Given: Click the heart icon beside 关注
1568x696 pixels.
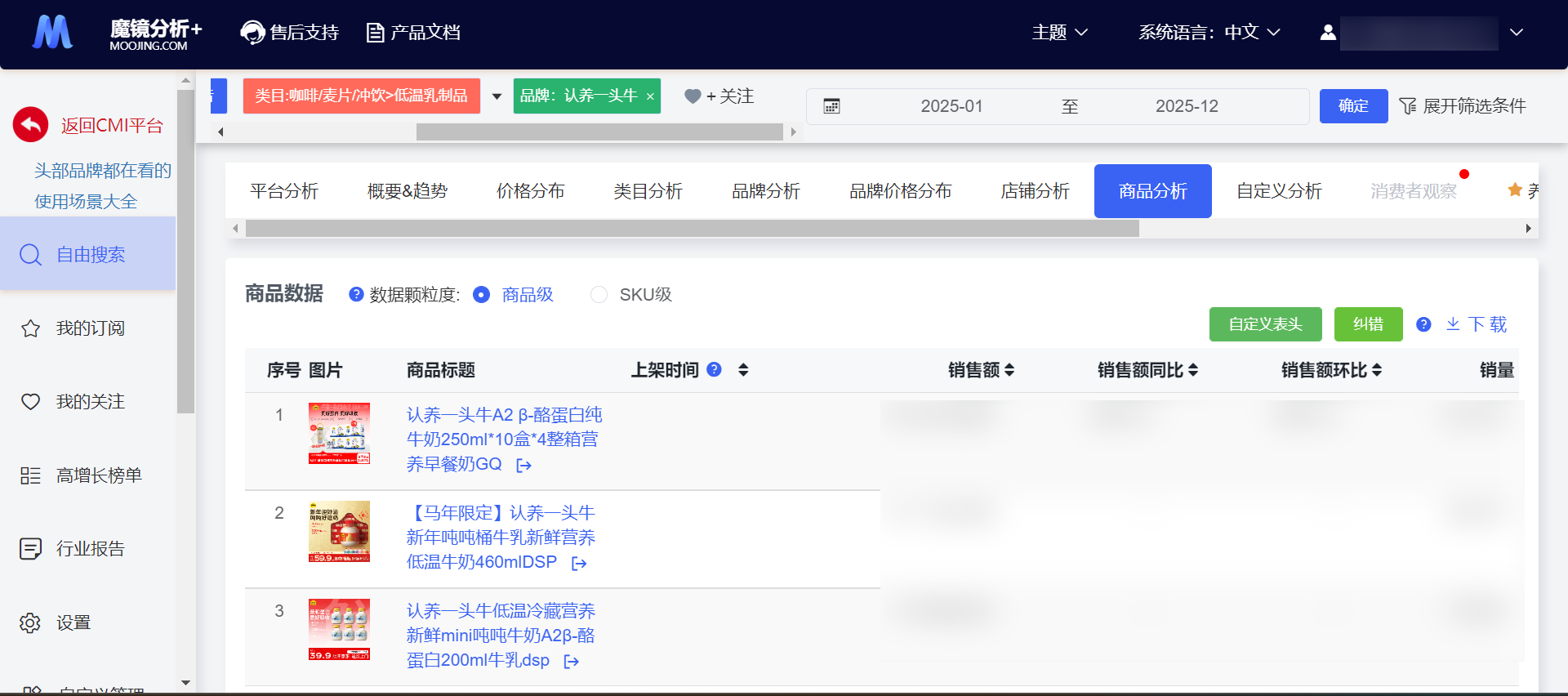Looking at the screenshot, I should point(693,96).
